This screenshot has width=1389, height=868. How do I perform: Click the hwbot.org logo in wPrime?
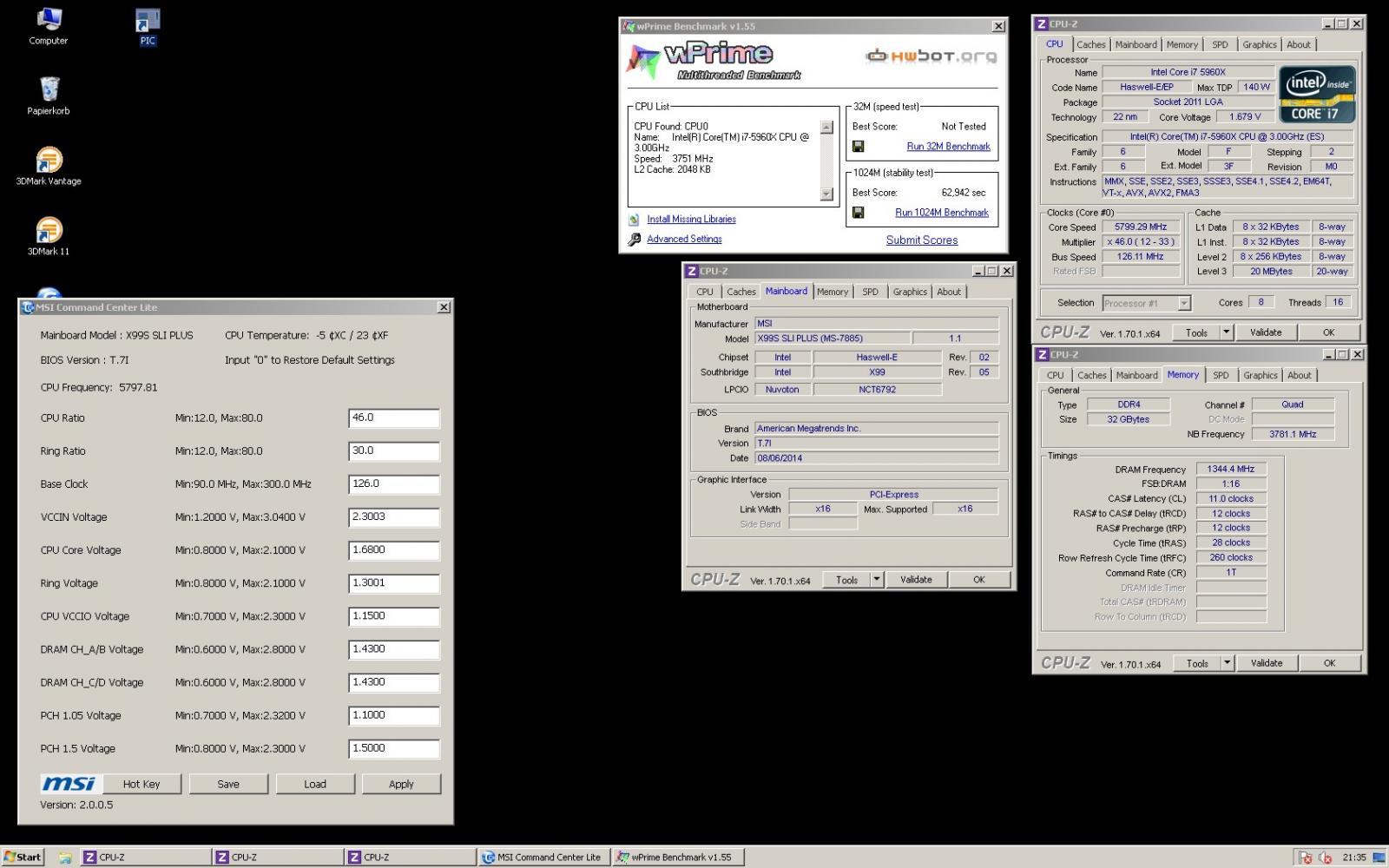931,56
